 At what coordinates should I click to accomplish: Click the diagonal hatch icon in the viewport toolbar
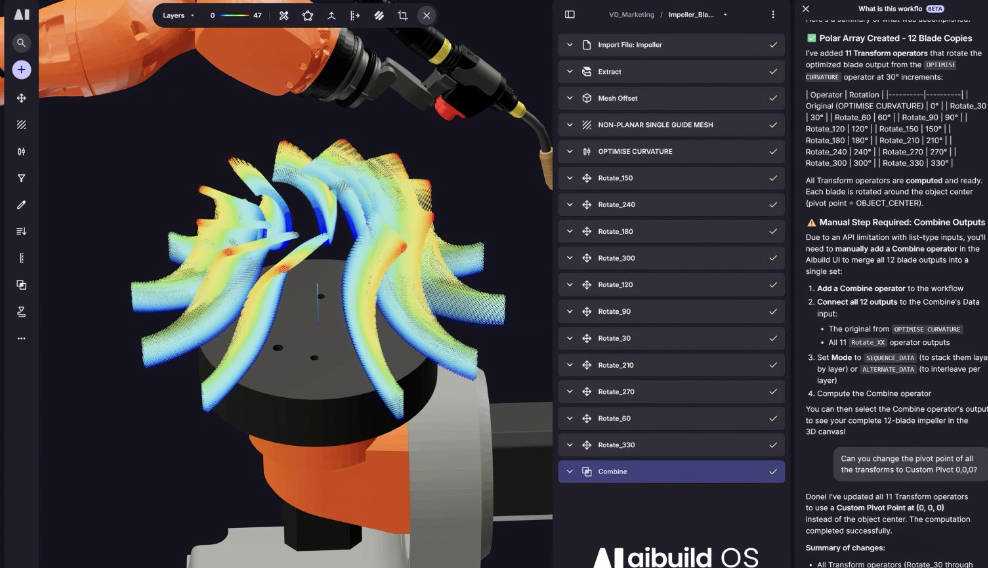(379, 15)
